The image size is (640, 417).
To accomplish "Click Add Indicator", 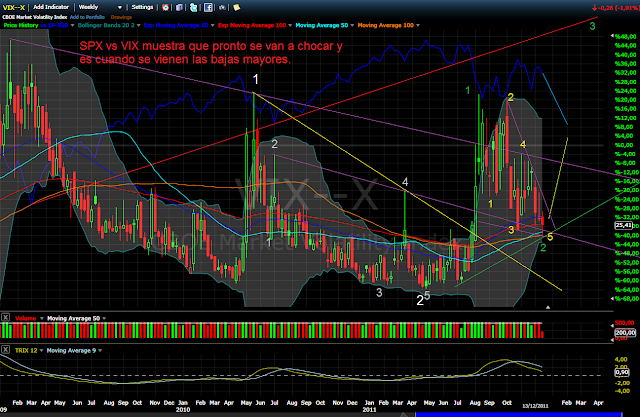I will pyautogui.click(x=51, y=7).
